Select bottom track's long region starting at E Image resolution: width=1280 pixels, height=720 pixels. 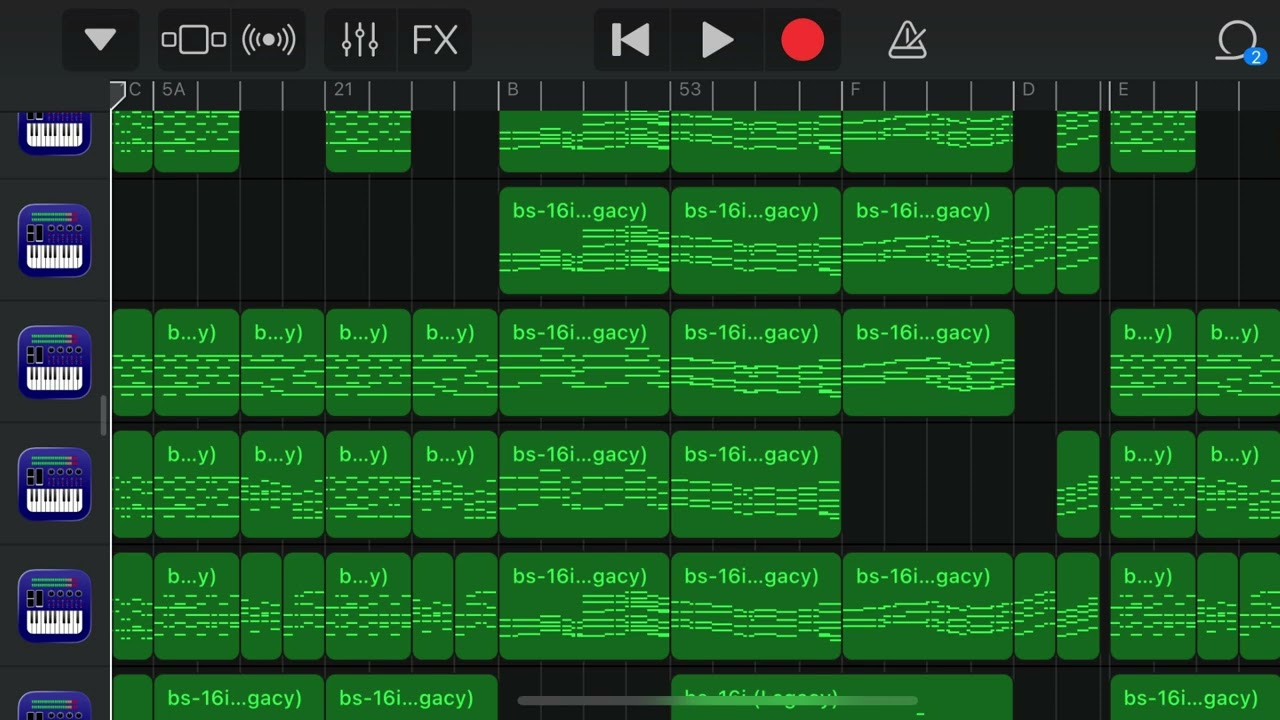1195,697
